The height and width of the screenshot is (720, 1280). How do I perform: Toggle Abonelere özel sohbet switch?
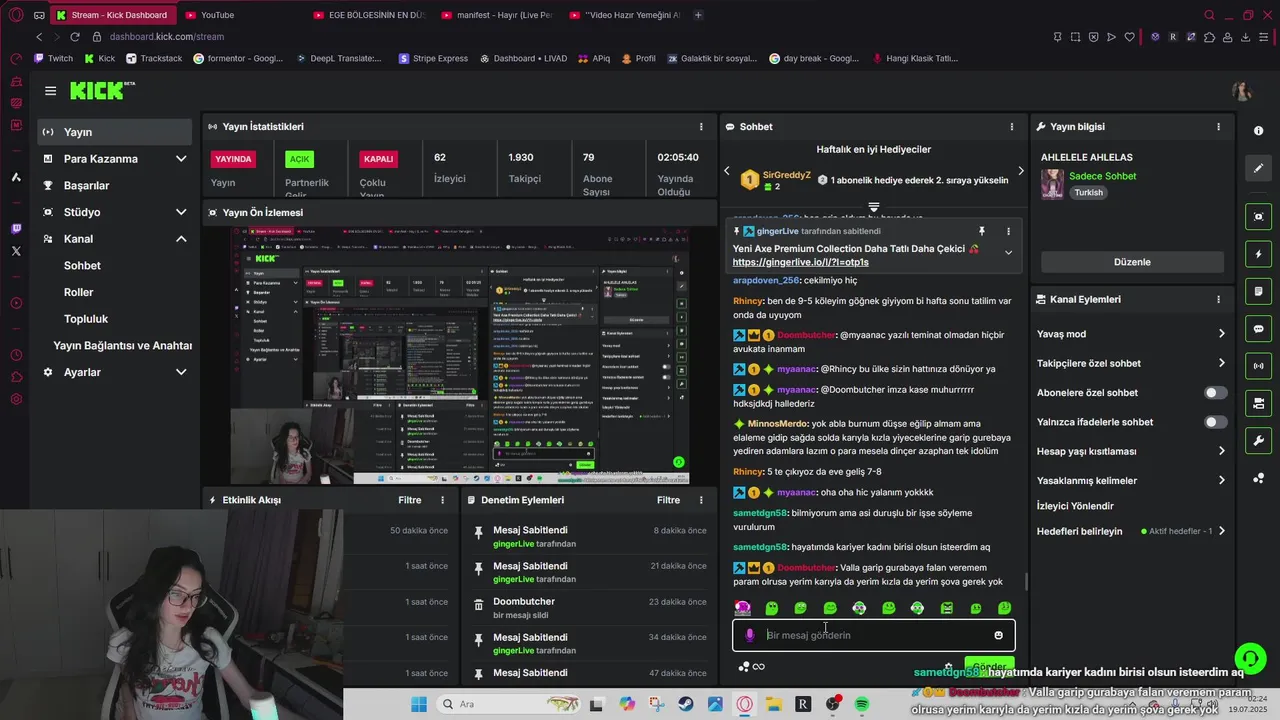click(x=1216, y=393)
